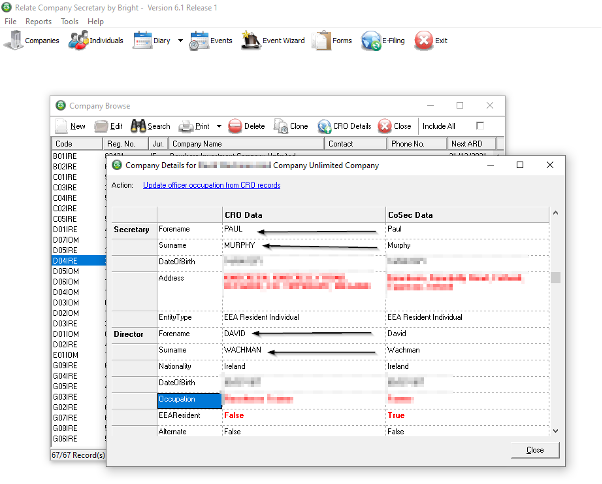Screen dimensions: 602x484
Task: Click Clone in Company Browse toolbar
Action: pyautogui.click(x=291, y=126)
